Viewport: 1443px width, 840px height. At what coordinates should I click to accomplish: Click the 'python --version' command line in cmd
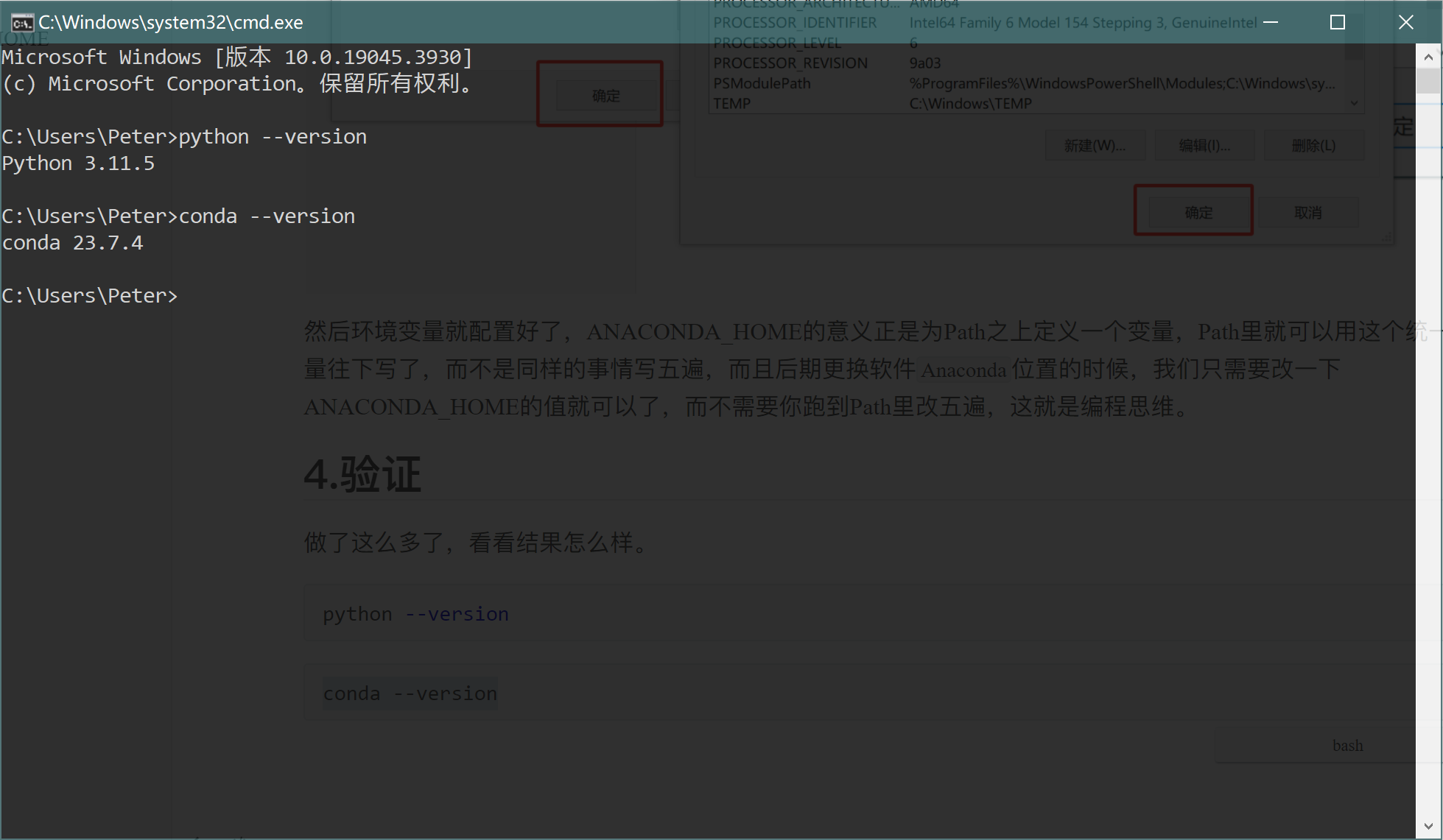click(184, 137)
